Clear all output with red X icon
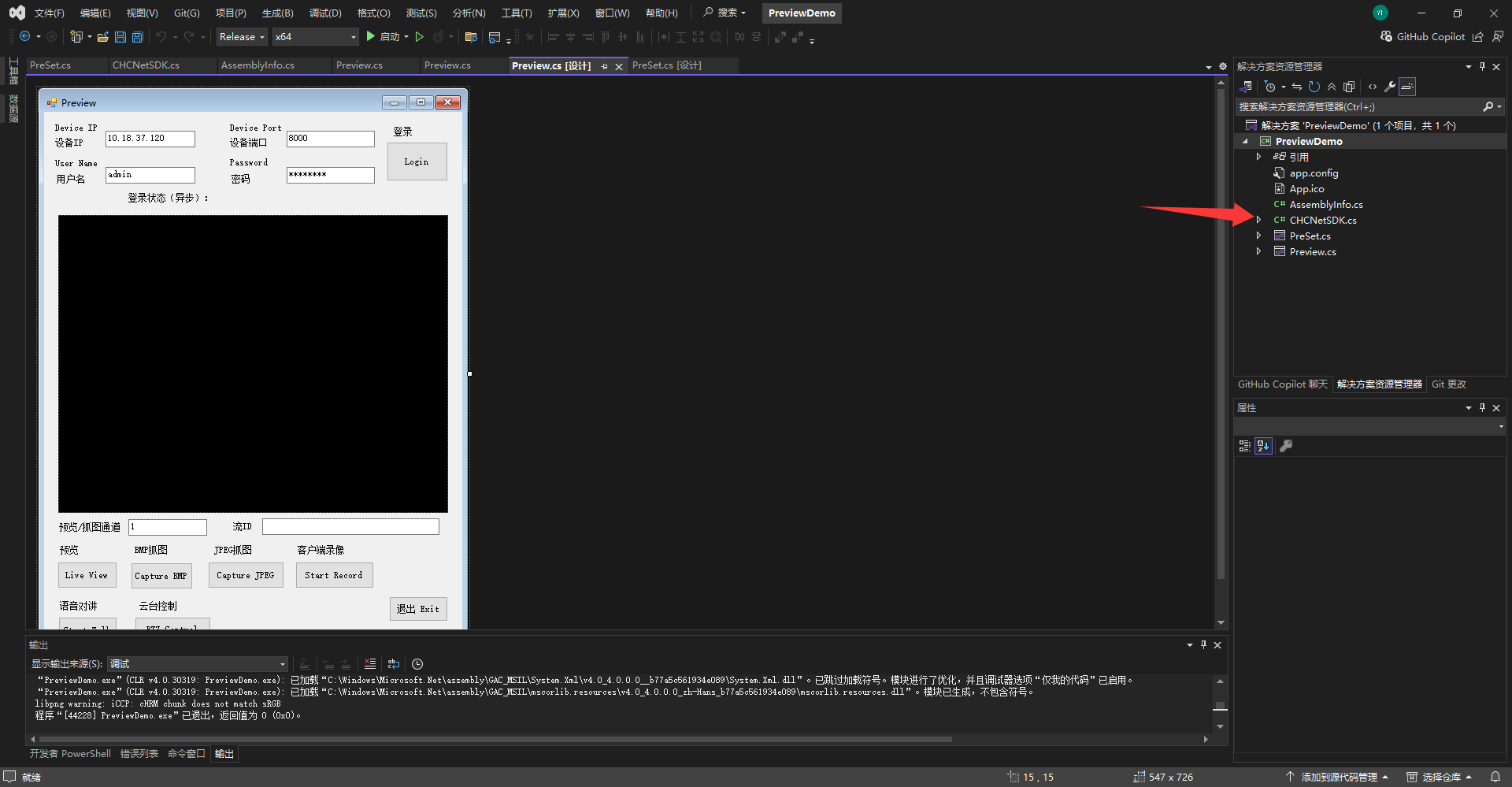This screenshot has width=1512, height=787. pyautogui.click(x=370, y=664)
